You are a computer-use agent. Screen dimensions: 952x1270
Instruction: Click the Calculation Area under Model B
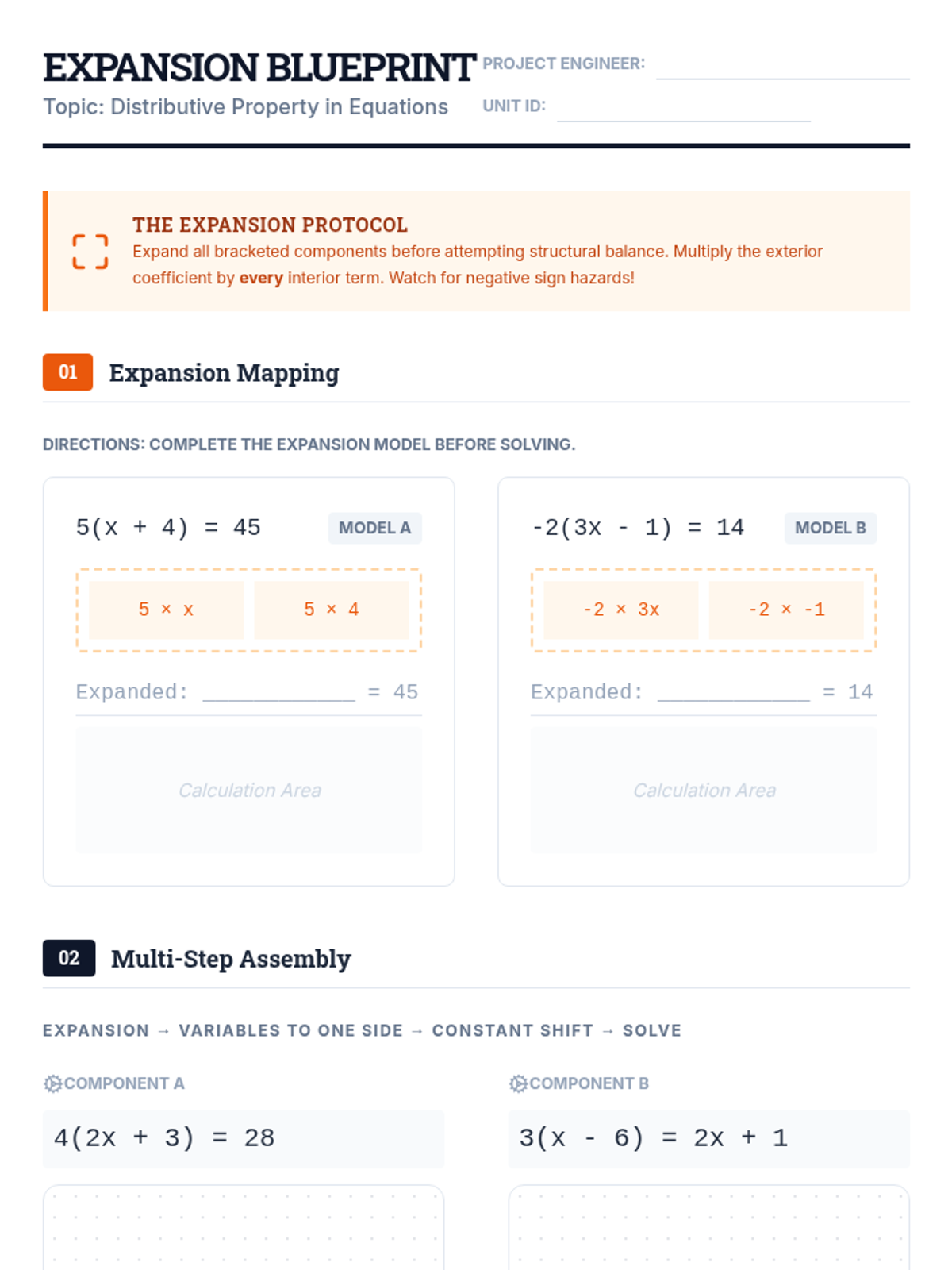coord(704,790)
